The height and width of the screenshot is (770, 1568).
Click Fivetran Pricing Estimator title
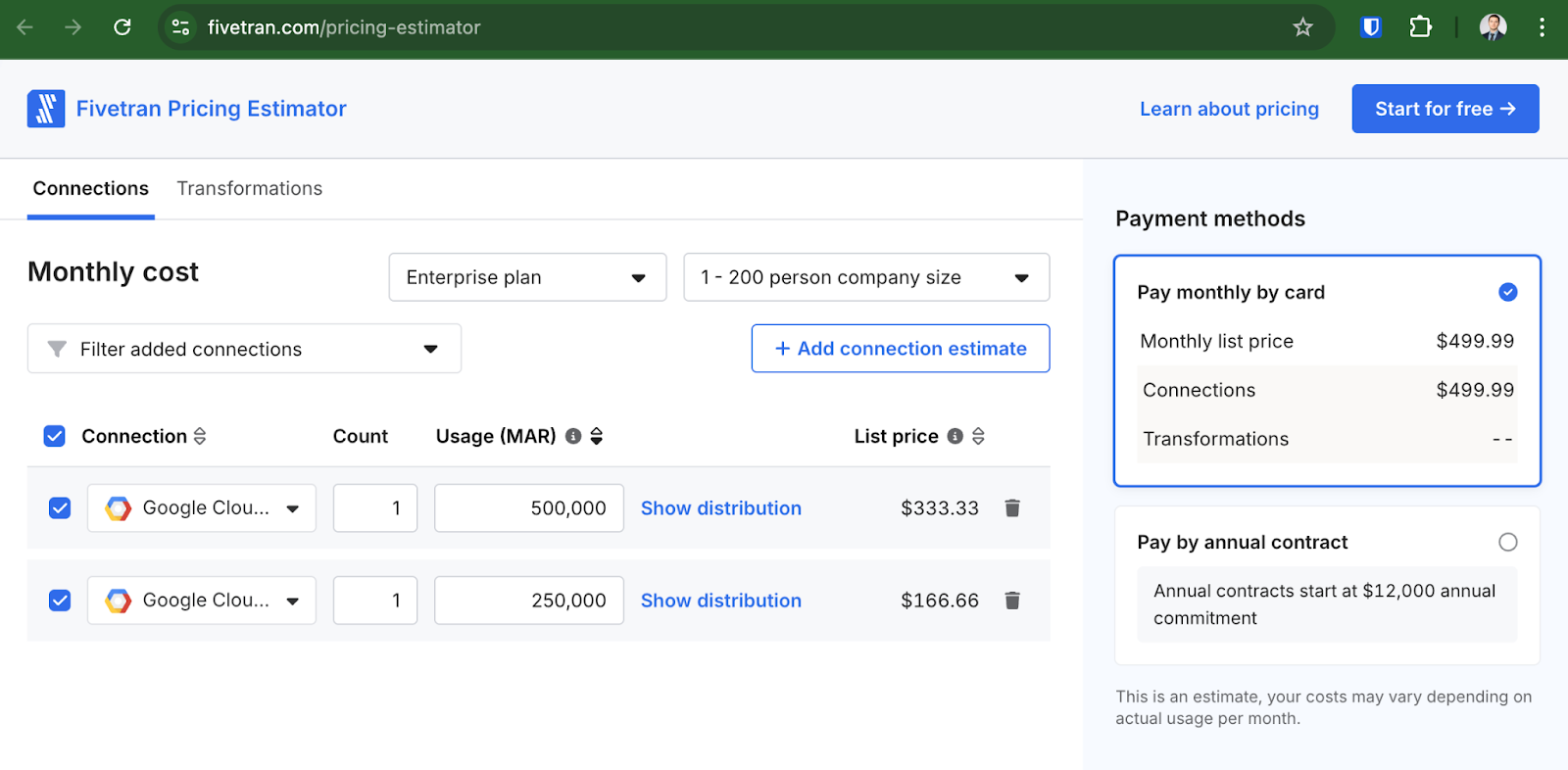pyautogui.click(x=212, y=109)
